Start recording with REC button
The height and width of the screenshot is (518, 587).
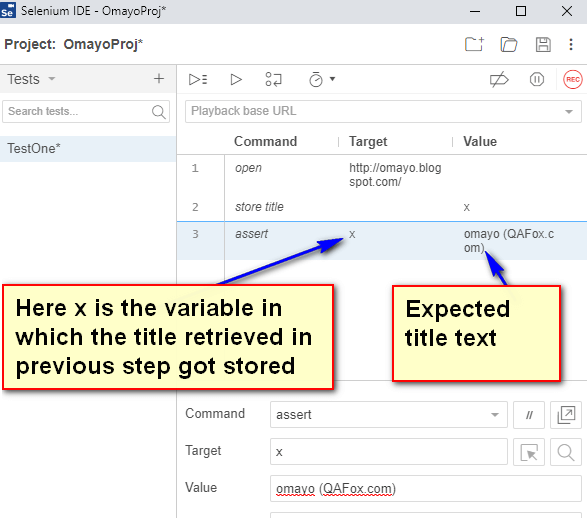(573, 79)
